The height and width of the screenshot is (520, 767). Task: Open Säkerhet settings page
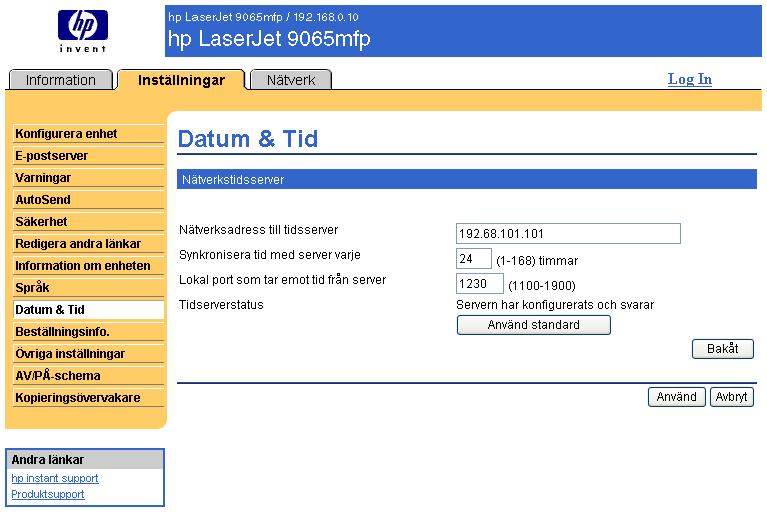pos(89,222)
